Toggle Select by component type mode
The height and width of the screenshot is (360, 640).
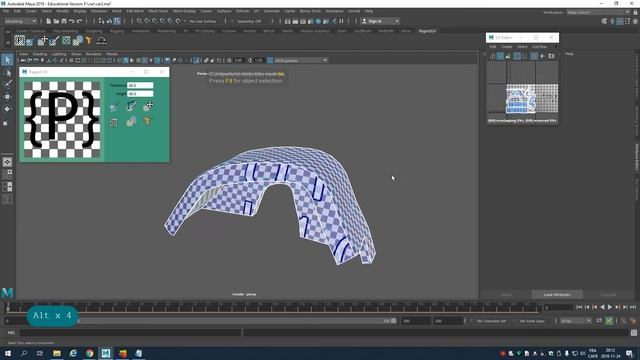(x=117, y=21)
